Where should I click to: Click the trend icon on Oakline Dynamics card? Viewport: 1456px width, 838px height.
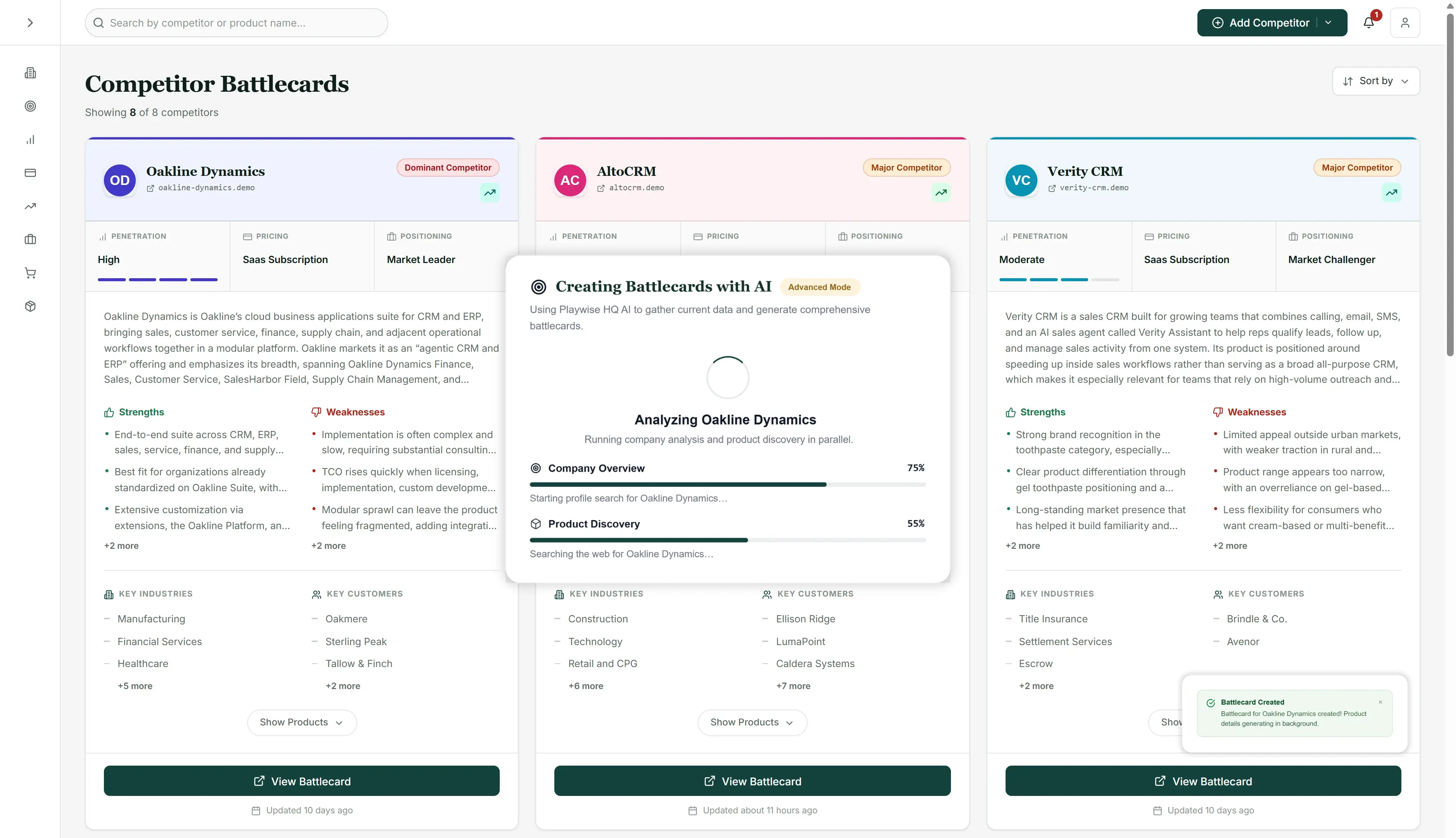pyautogui.click(x=490, y=193)
